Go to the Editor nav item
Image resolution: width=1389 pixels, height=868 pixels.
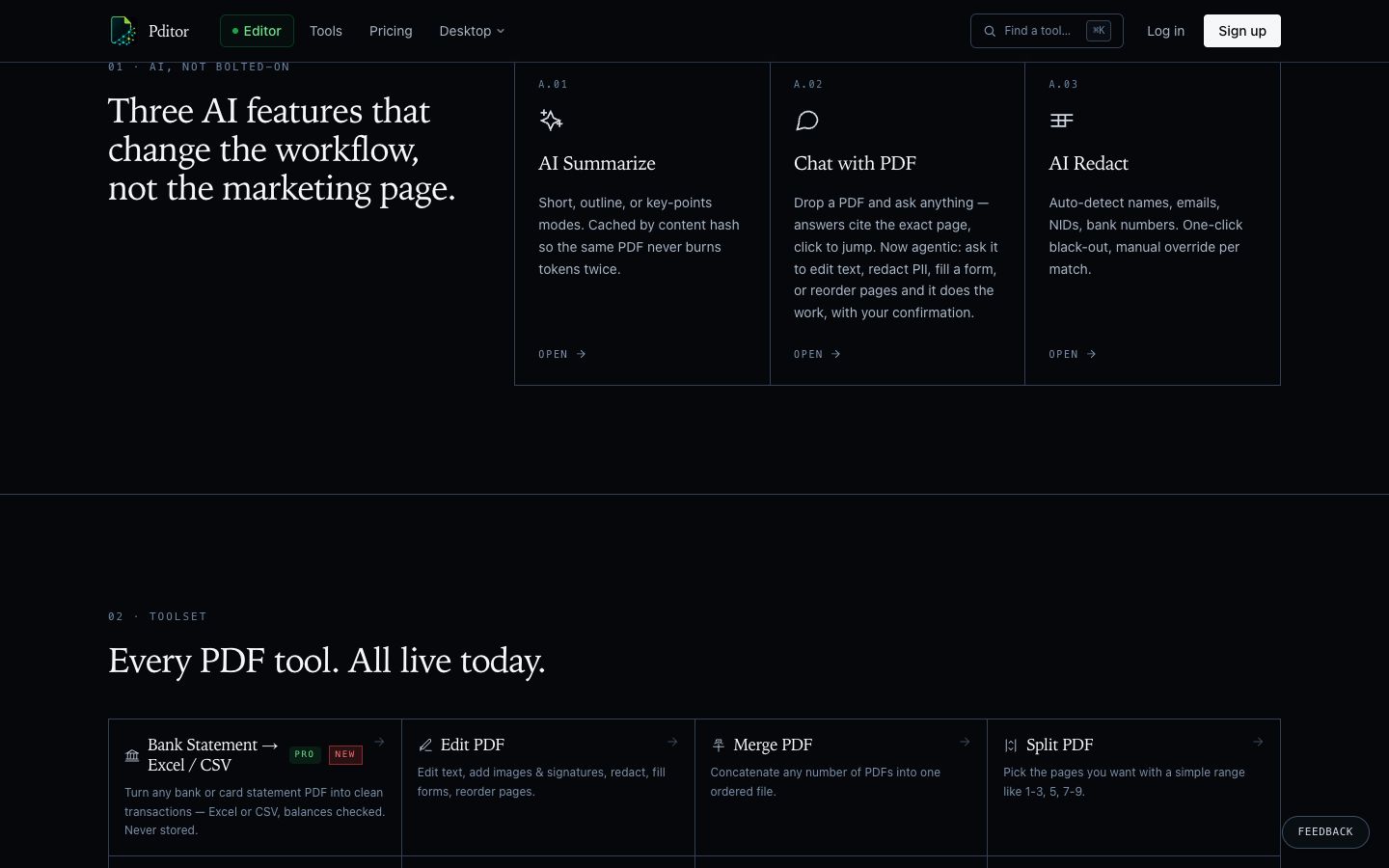click(257, 31)
